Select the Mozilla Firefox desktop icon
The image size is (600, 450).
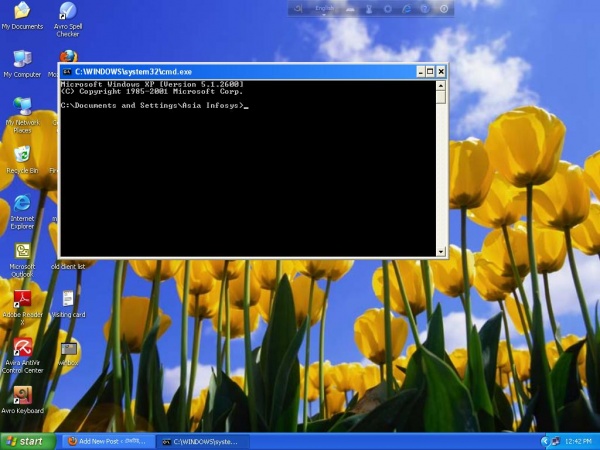pyautogui.click(x=68, y=57)
